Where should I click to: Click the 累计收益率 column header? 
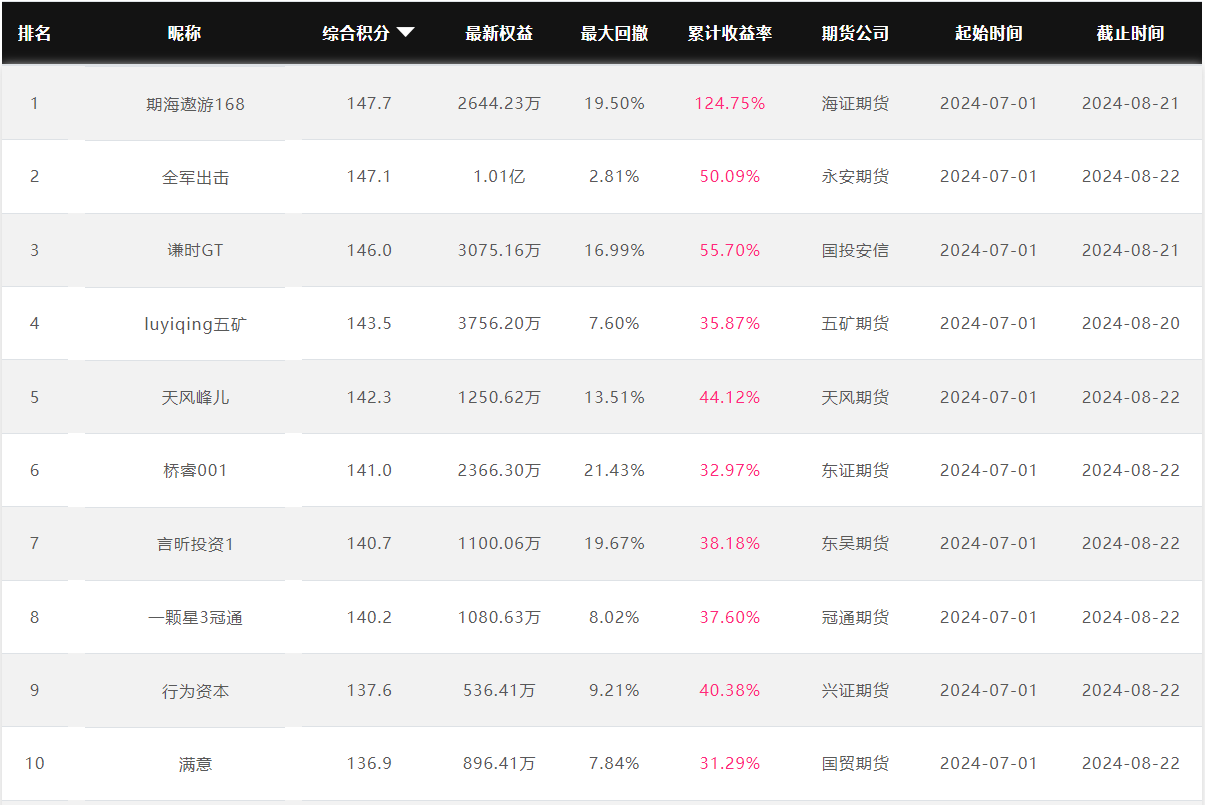coord(730,33)
